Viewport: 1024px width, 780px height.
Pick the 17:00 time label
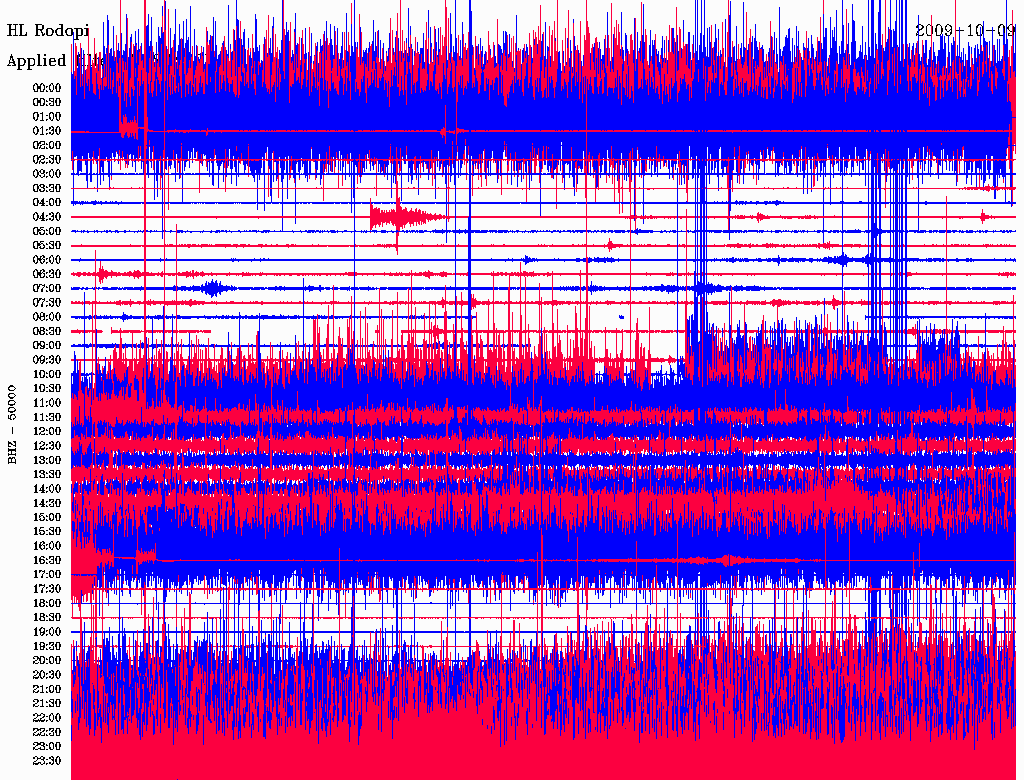point(47,575)
